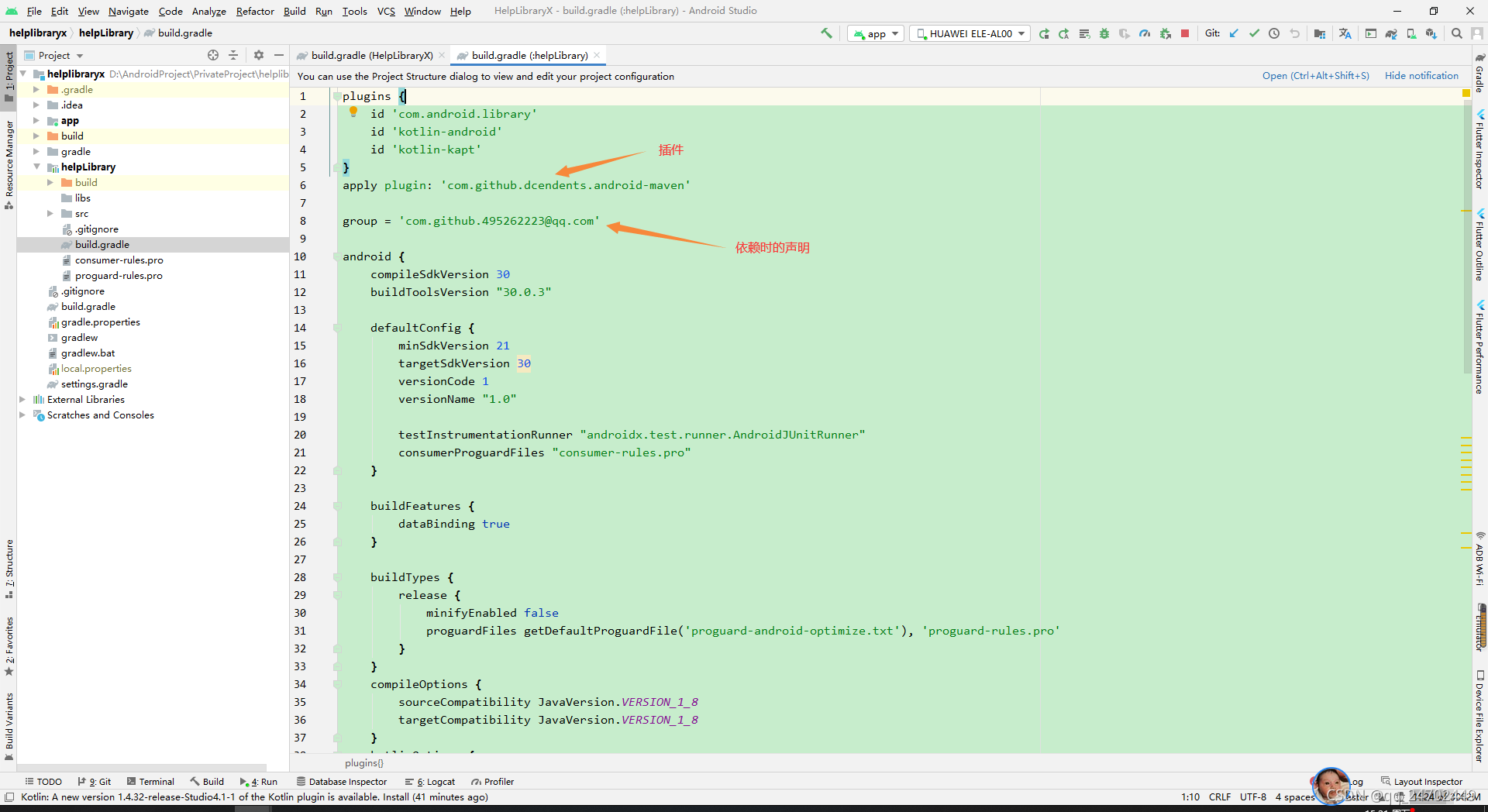Viewport: 1488px width, 812px height.
Task: Open Git history clock icon
Action: (x=1274, y=33)
